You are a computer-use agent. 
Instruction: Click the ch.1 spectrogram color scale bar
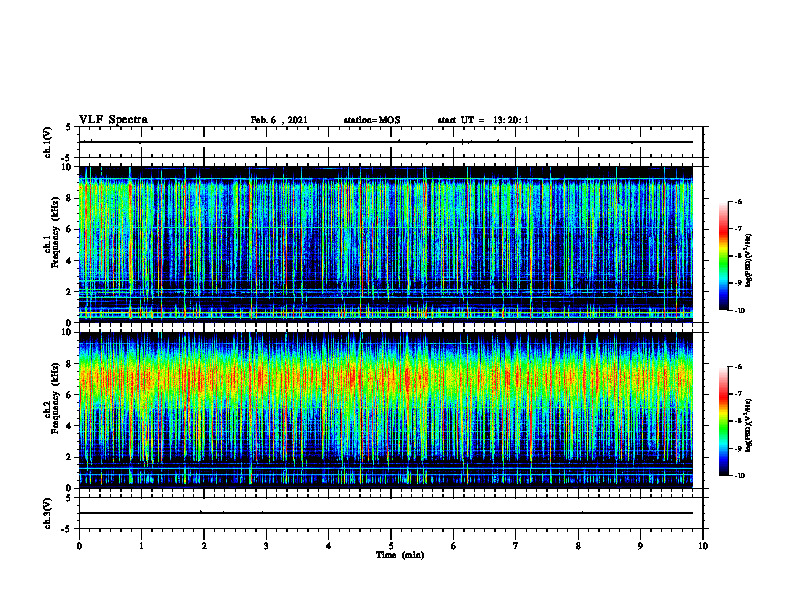(723, 256)
